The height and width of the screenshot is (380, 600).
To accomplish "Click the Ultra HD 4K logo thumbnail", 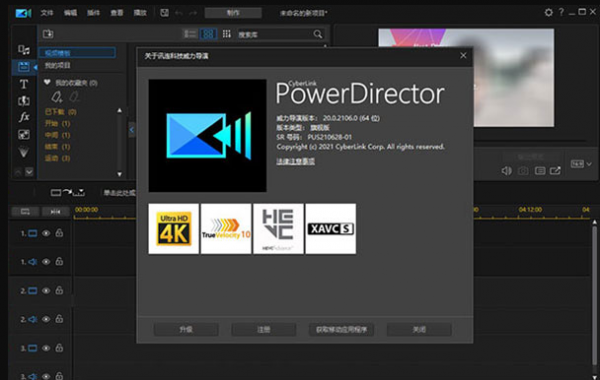I will (x=173, y=228).
